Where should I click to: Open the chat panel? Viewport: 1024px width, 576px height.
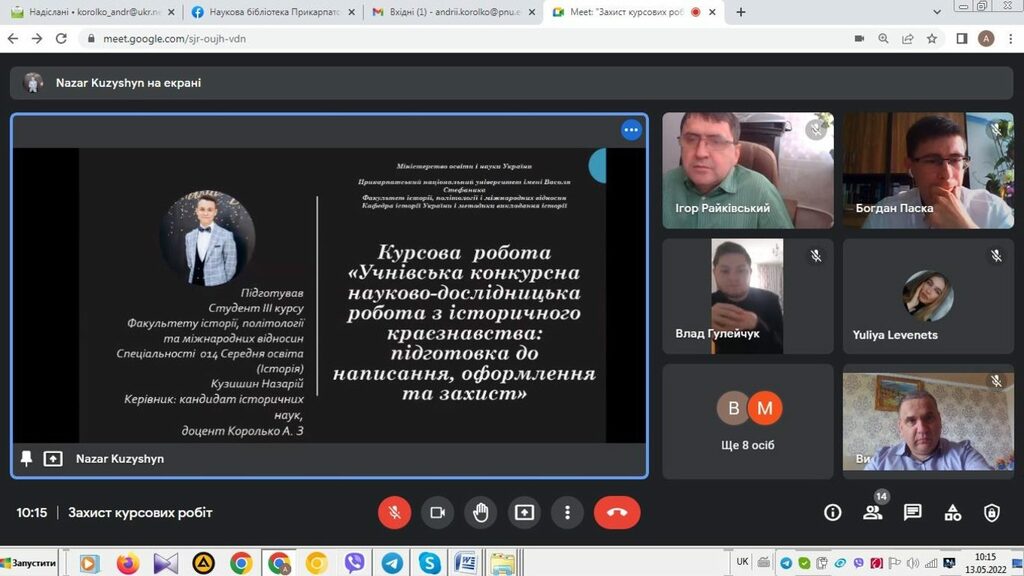coord(912,513)
